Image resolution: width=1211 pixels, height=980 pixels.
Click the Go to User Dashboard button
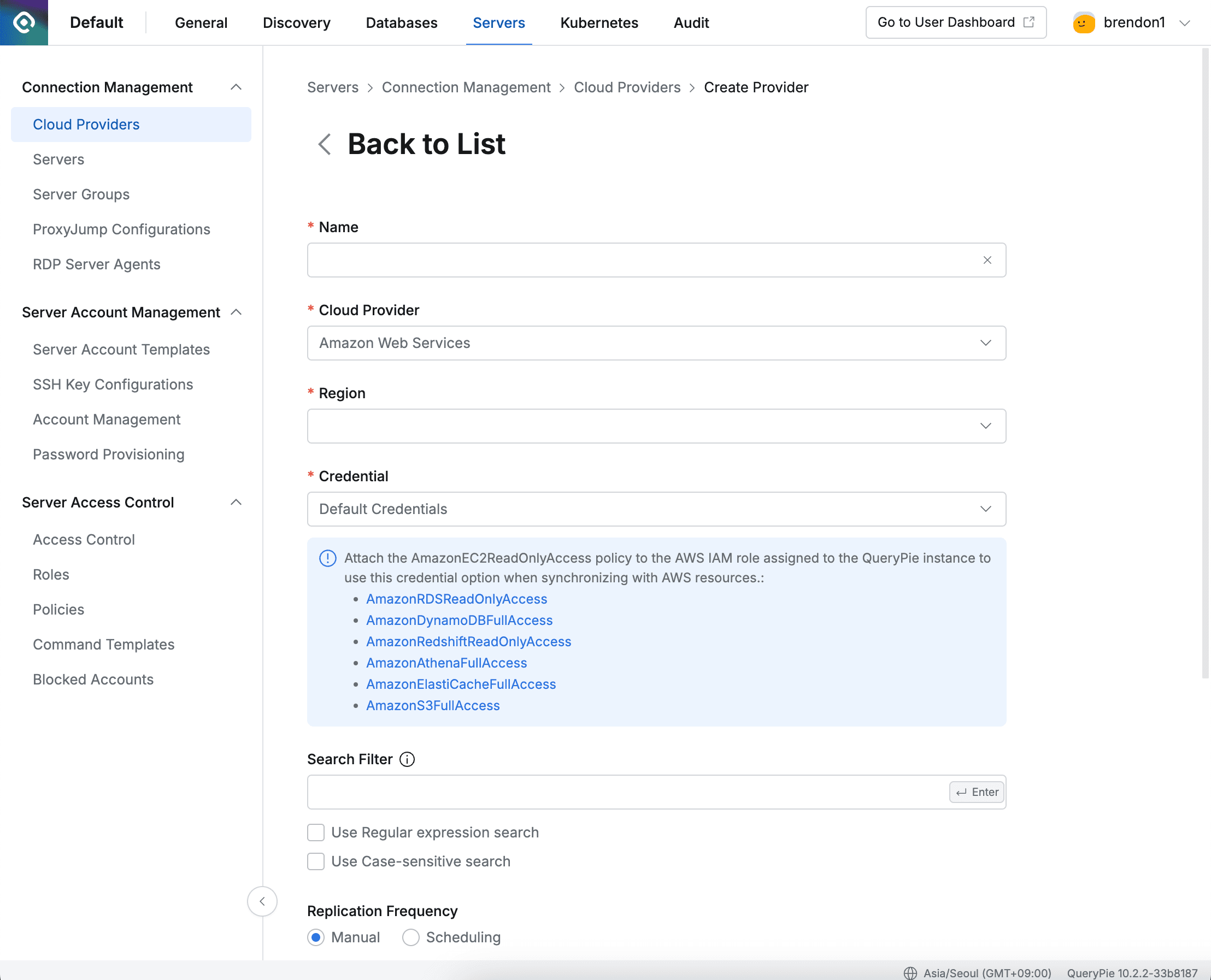955,22
